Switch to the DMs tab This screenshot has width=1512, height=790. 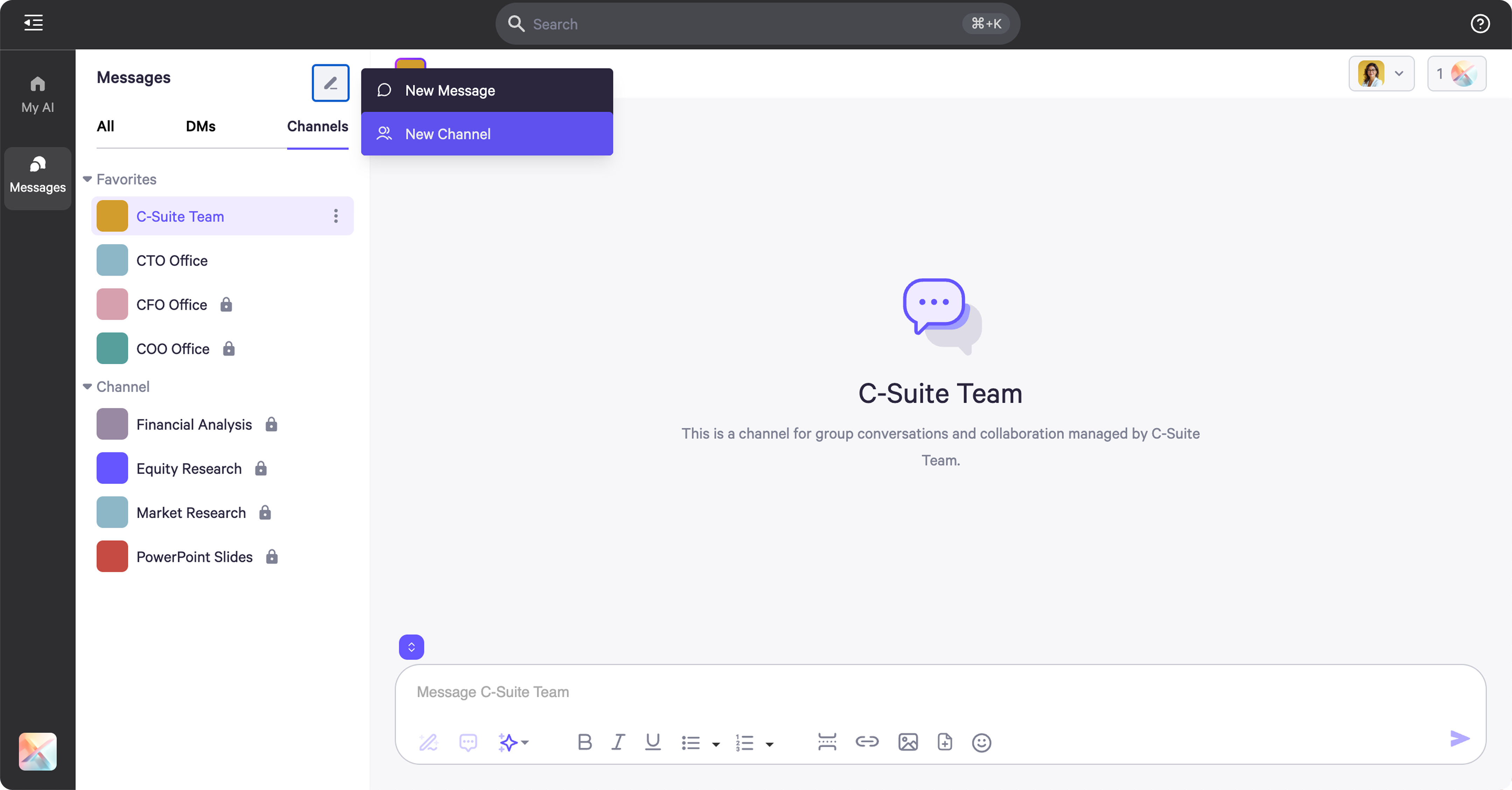200,126
